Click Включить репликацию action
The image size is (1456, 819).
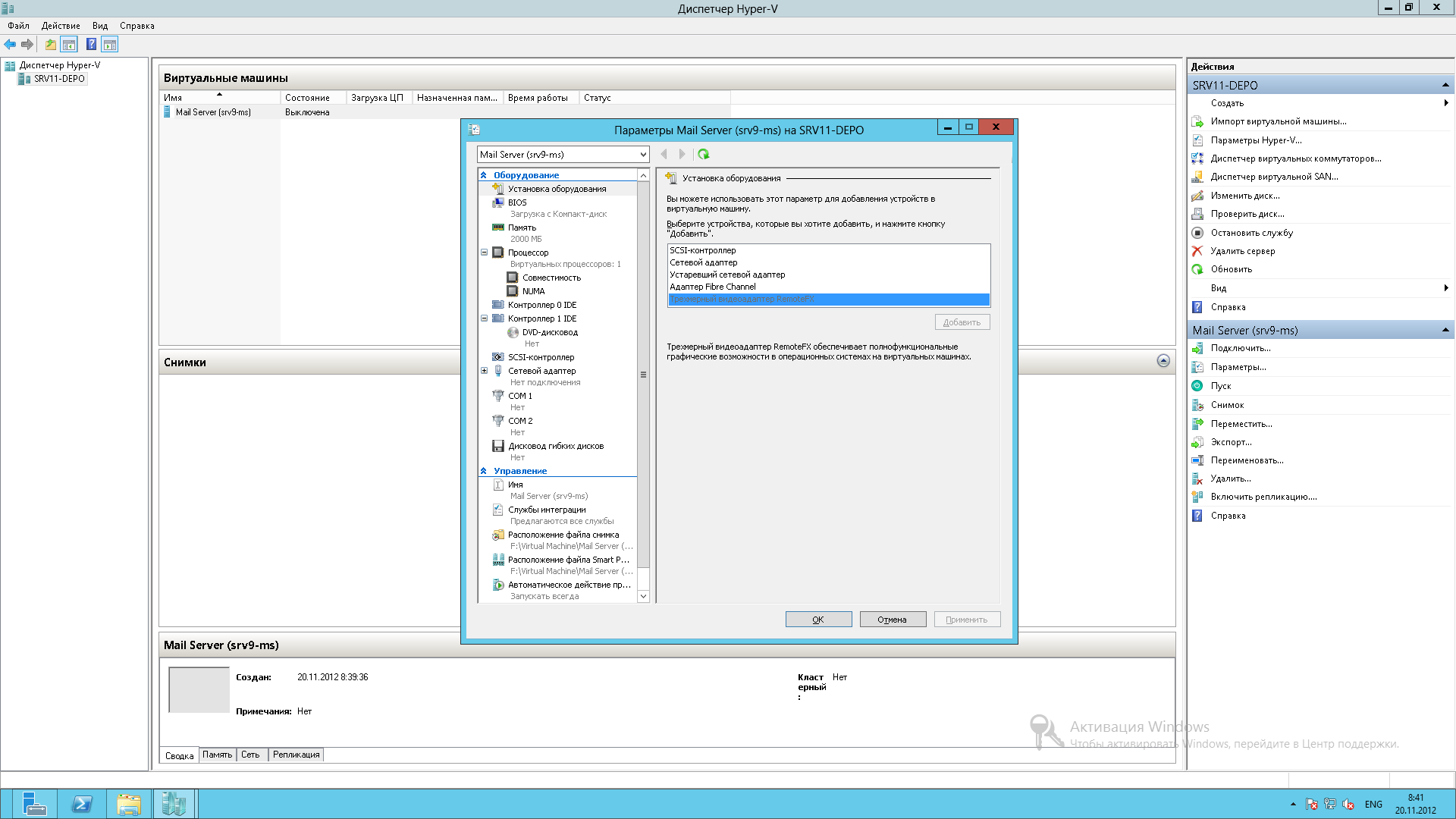click(x=1263, y=497)
